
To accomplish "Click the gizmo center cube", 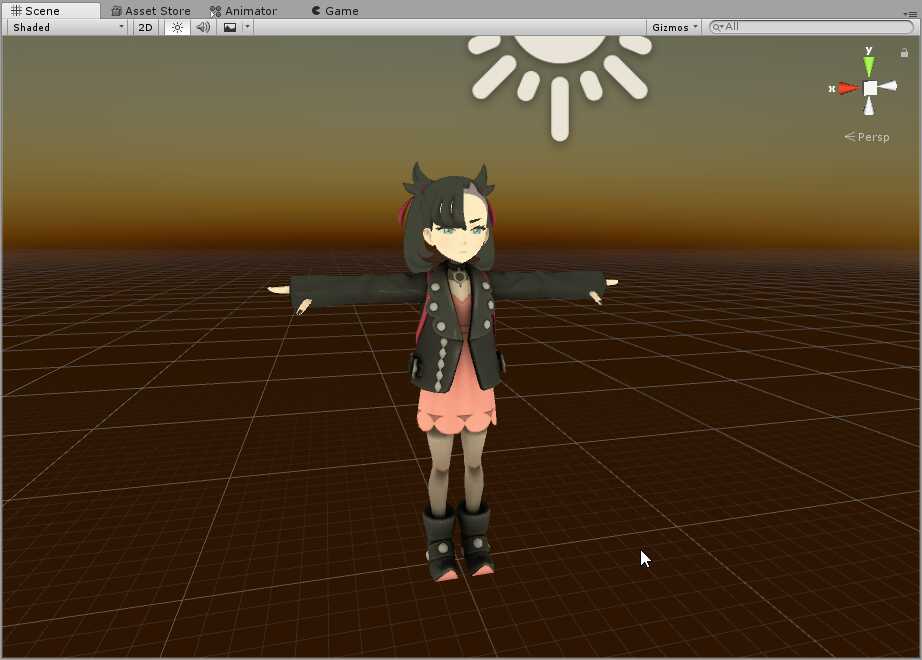I will click(x=870, y=88).
